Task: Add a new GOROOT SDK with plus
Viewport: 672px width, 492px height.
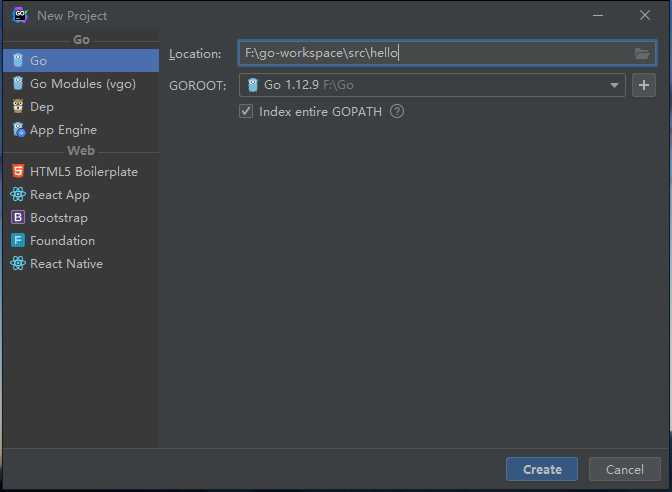Action: click(644, 85)
